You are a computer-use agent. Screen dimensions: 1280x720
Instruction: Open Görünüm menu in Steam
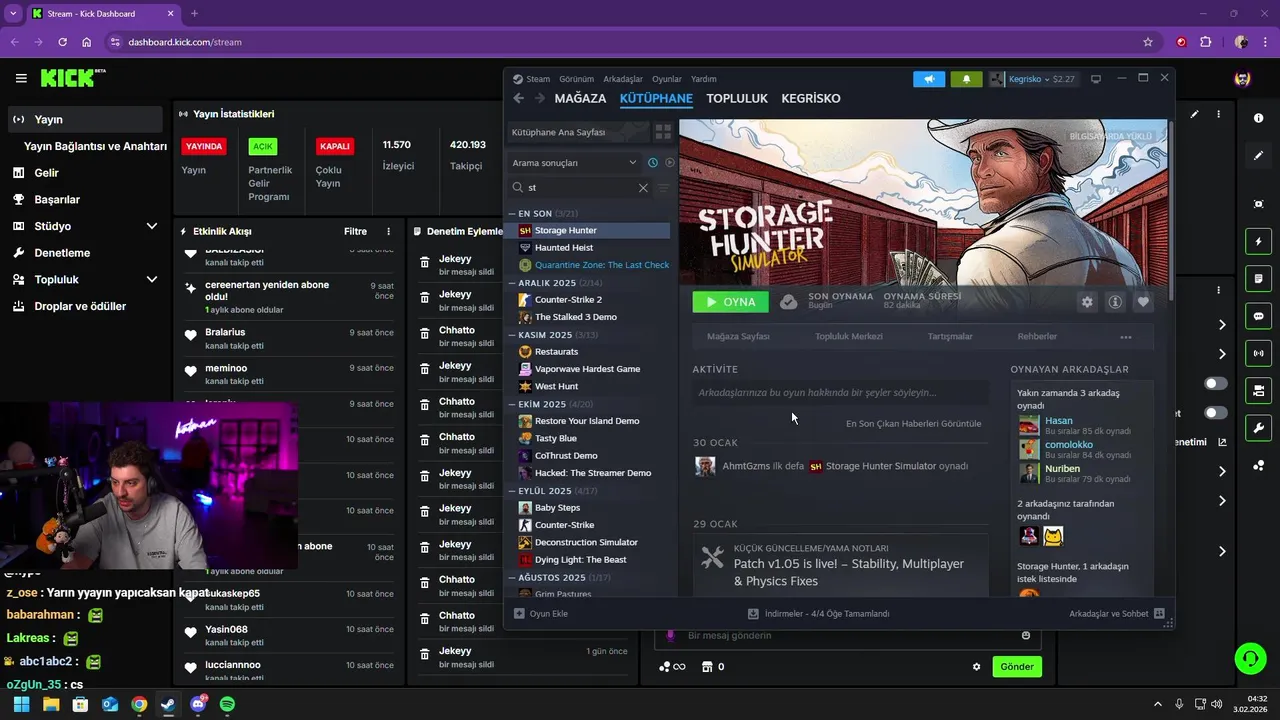[577, 79]
